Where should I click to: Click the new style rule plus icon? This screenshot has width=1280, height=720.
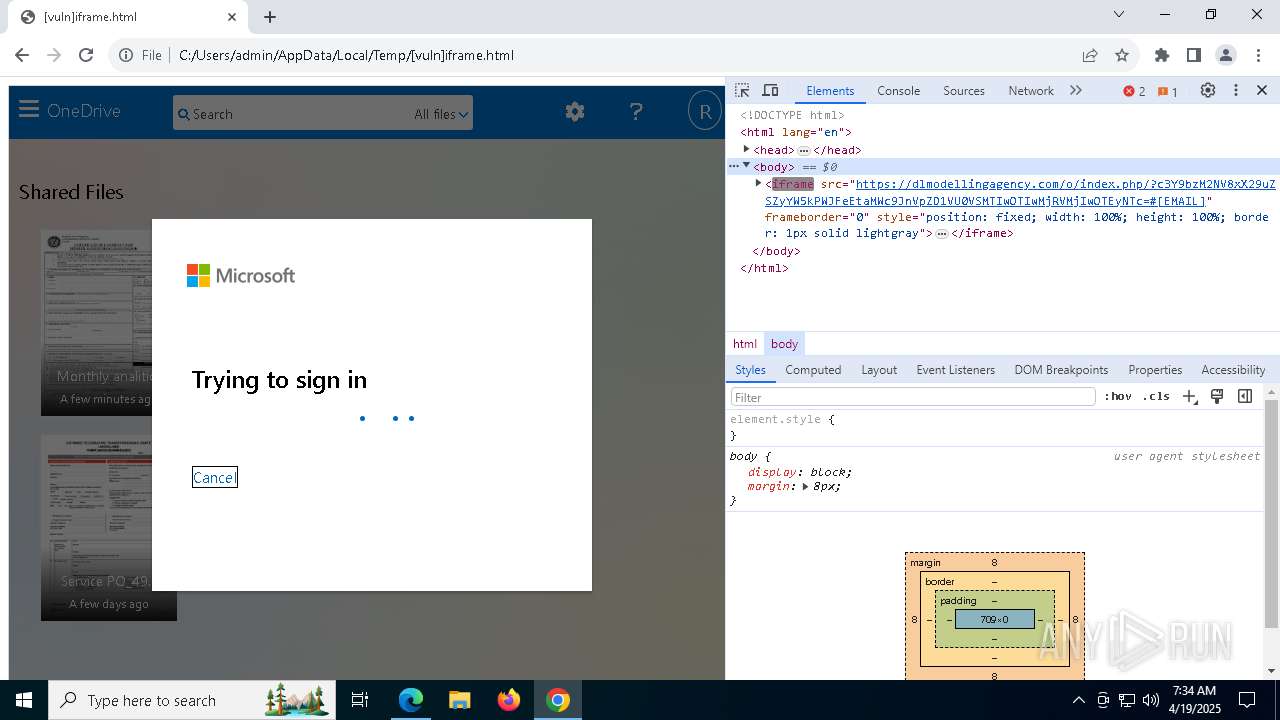1190,396
